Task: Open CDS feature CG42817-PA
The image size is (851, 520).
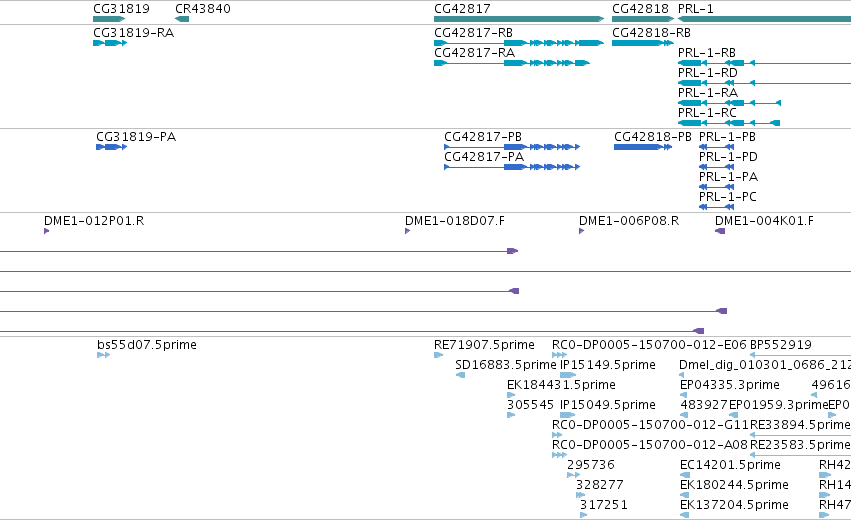Action: (x=512, y=167)
